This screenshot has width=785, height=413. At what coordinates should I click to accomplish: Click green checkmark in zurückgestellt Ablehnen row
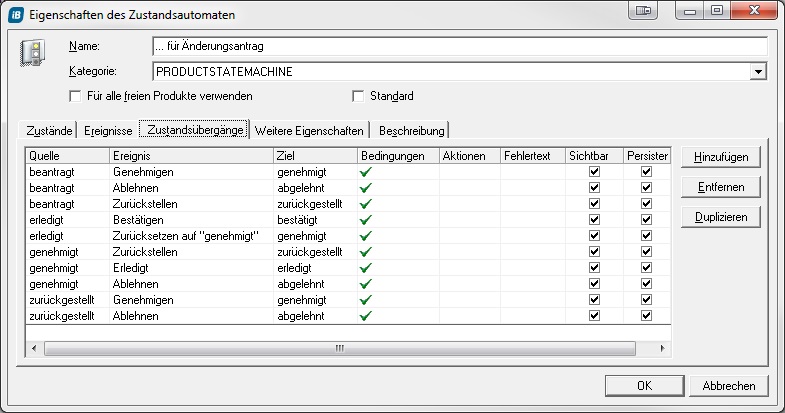coord(366,316)
